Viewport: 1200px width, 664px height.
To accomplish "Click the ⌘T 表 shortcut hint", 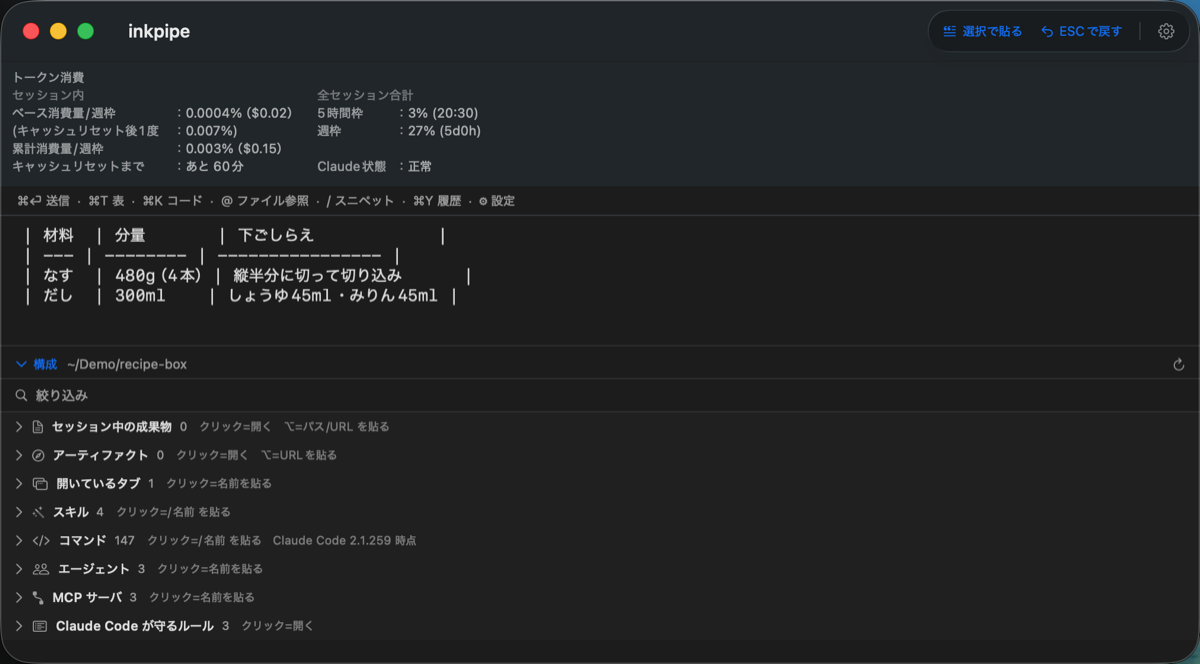I will coord(105,201).
